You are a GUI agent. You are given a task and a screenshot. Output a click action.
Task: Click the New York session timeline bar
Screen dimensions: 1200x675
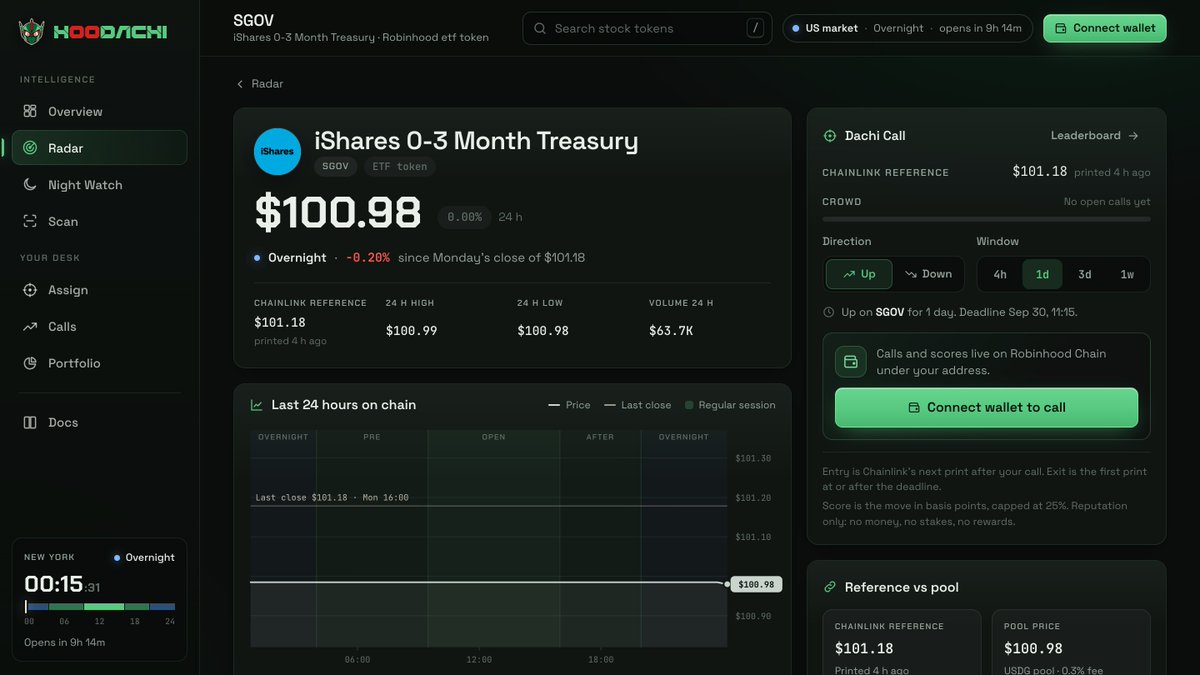[x=100, y=607]
